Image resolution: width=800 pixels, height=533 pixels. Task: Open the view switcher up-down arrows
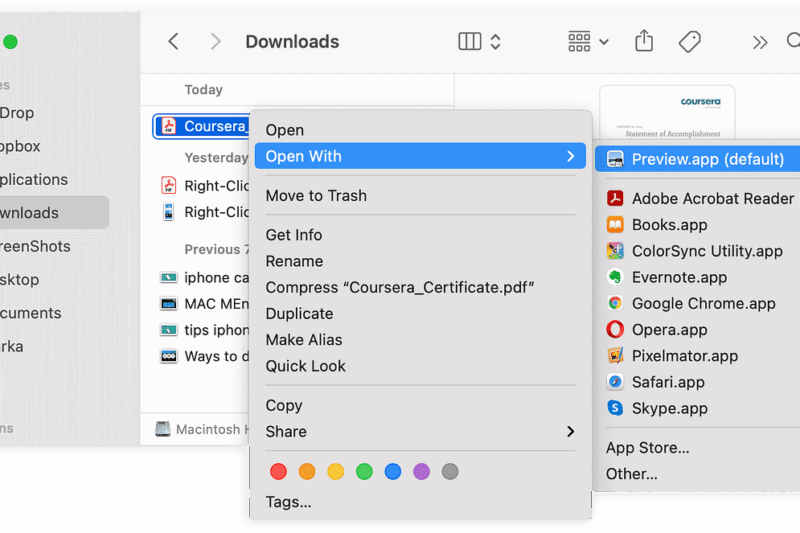coord(495,41)
